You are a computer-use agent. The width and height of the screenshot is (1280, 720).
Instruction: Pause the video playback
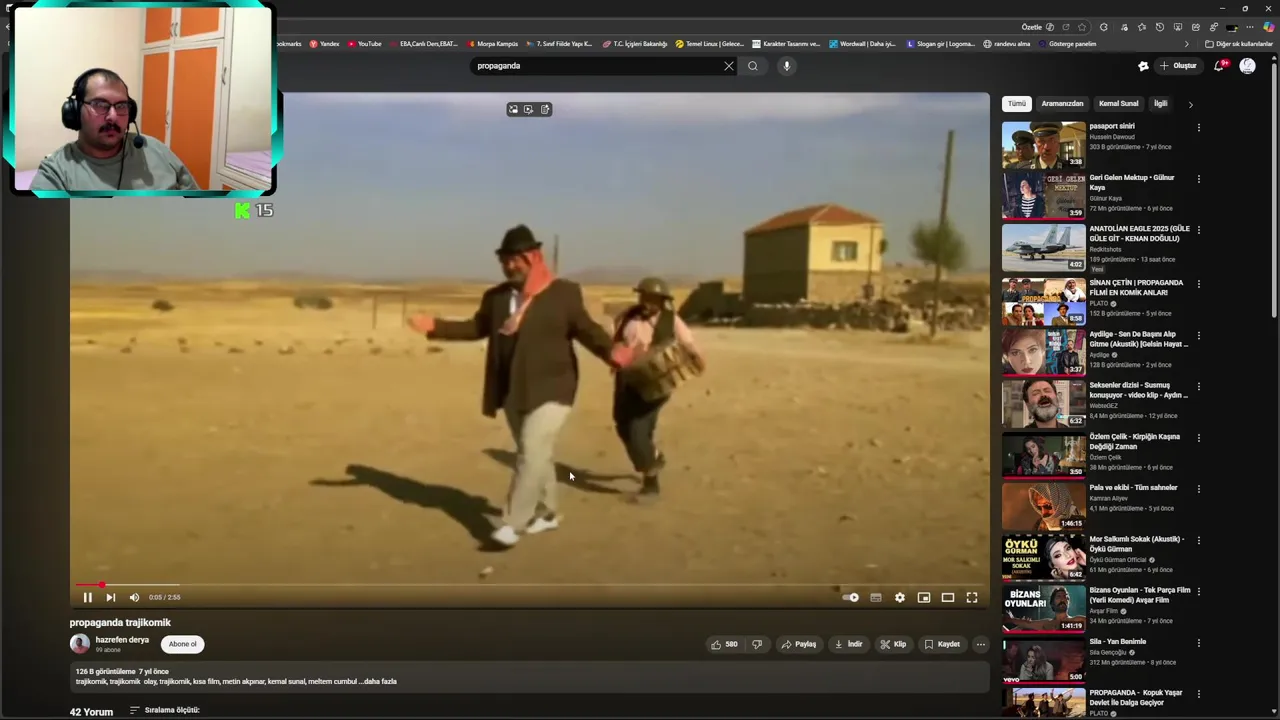pyautogui.click(x=87, y=597)
